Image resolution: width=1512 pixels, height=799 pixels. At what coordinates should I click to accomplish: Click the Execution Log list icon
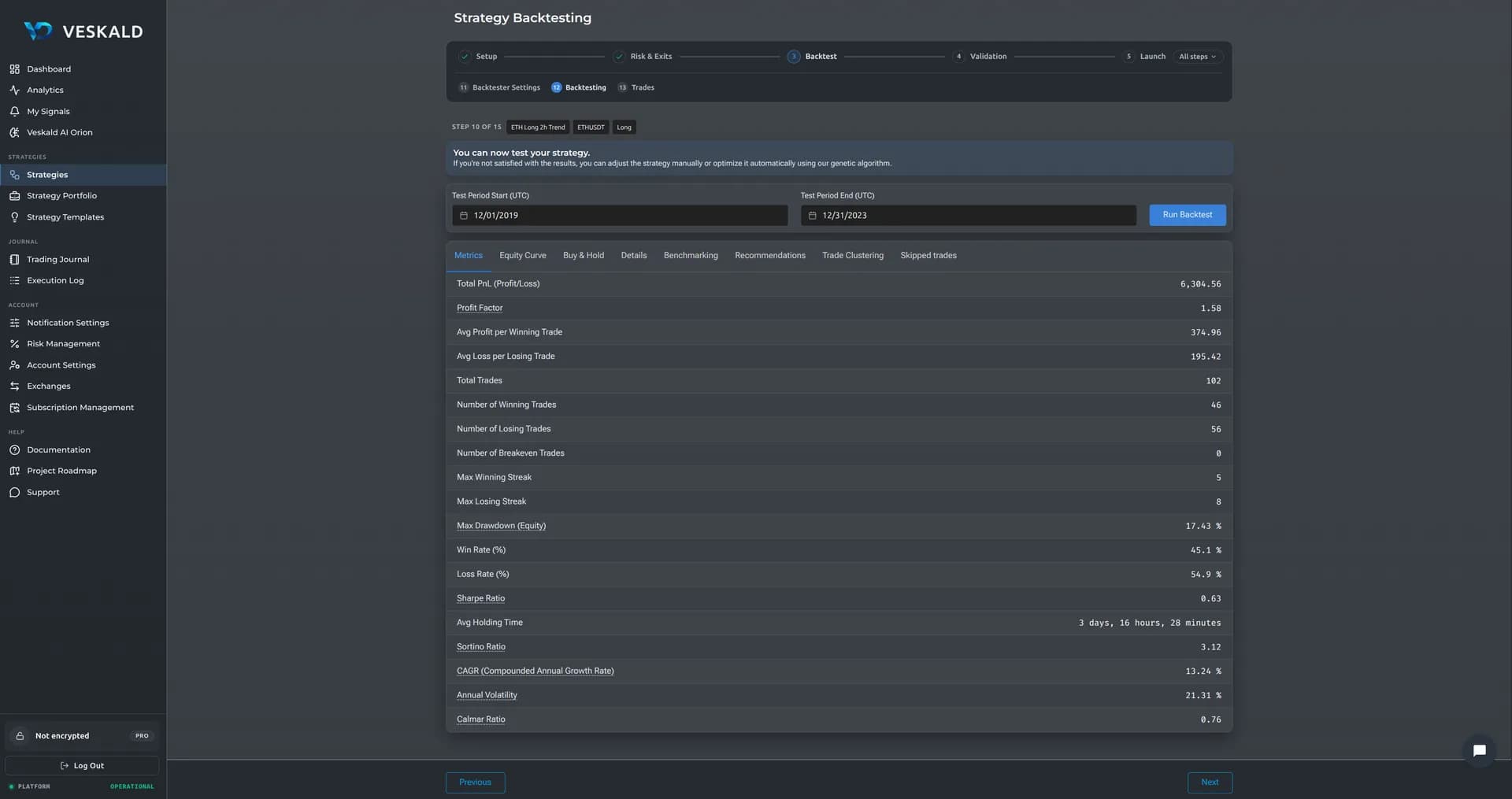pos(14,281)
